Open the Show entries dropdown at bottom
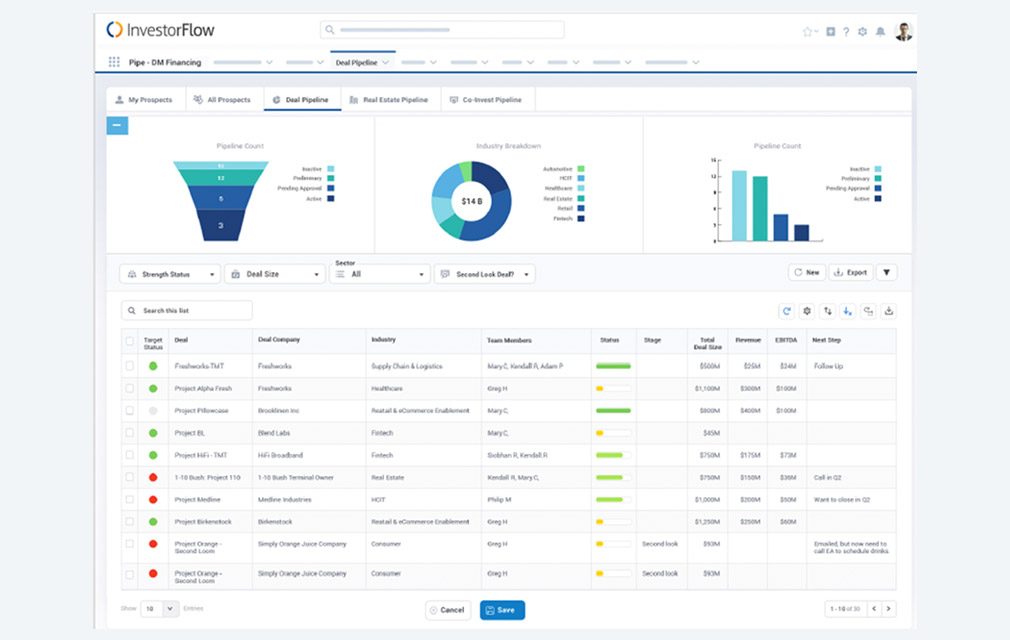Viewport: 1010px width, 640px height. [158, 609]
